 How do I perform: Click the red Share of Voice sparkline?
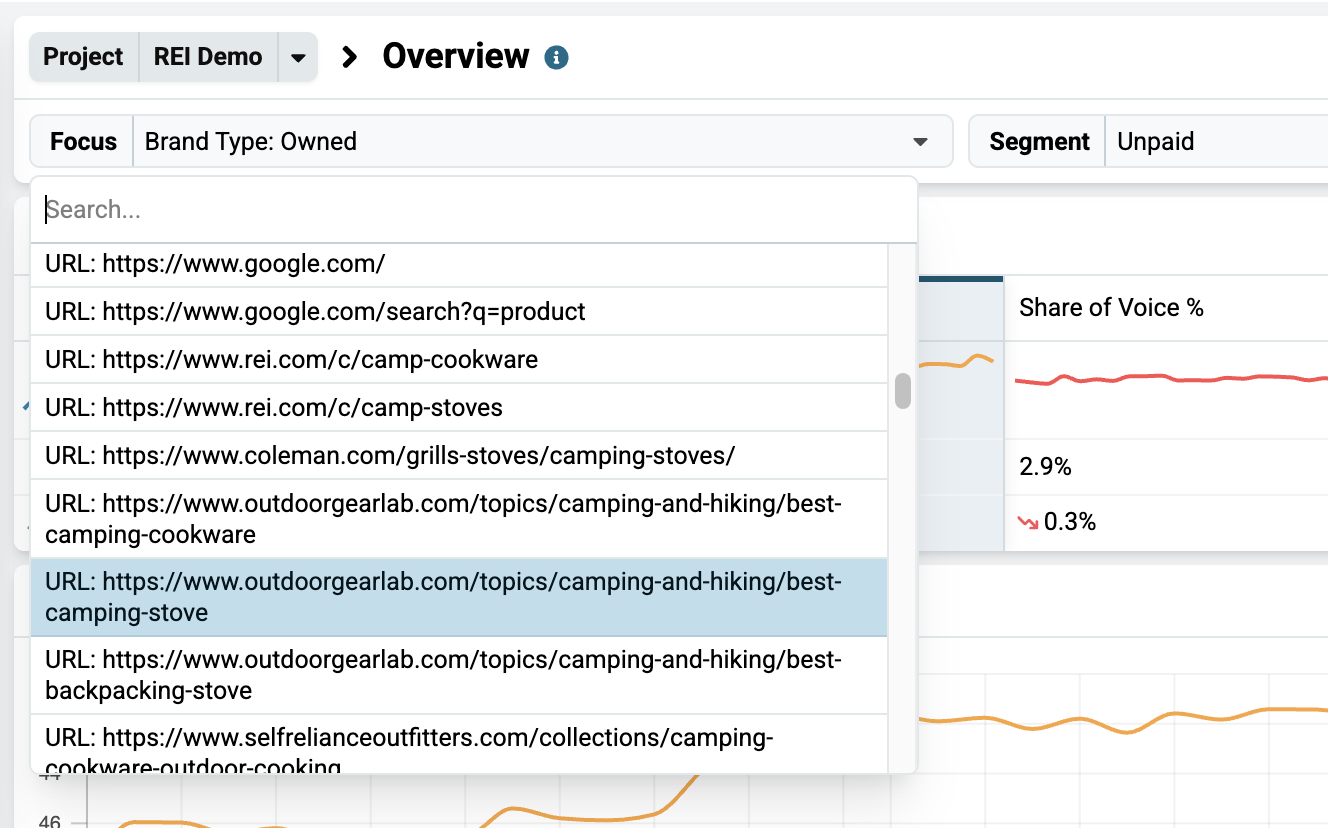(x=1171, y=379)
